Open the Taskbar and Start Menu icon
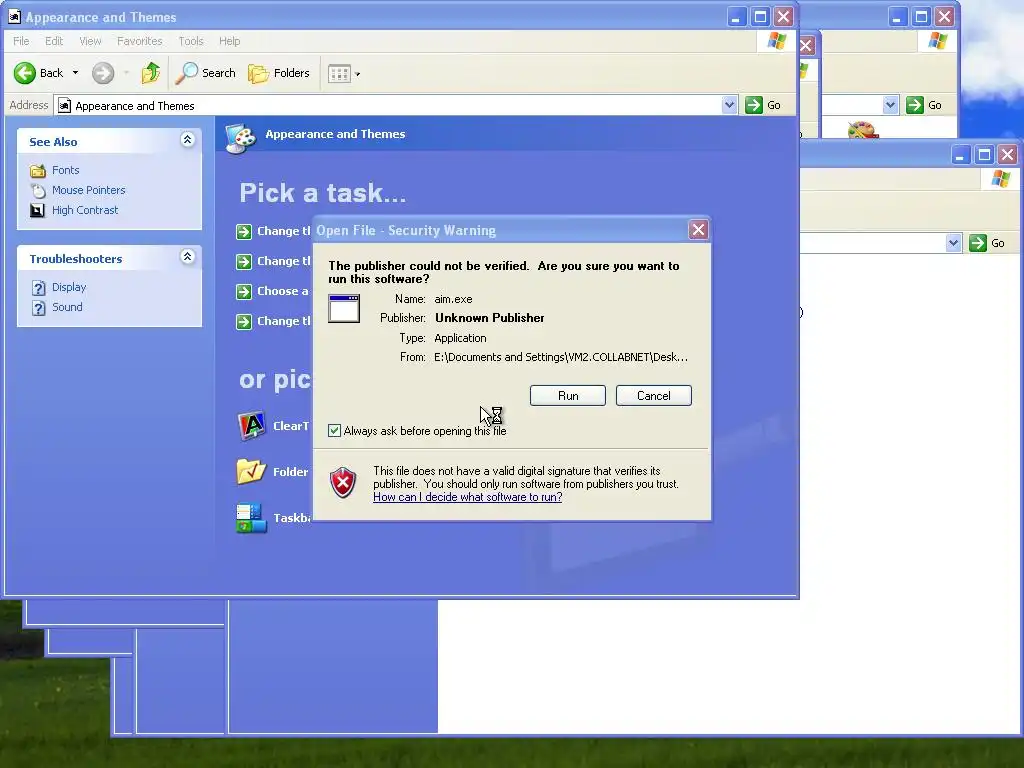1024x768 pixels. tap(251, 518)
